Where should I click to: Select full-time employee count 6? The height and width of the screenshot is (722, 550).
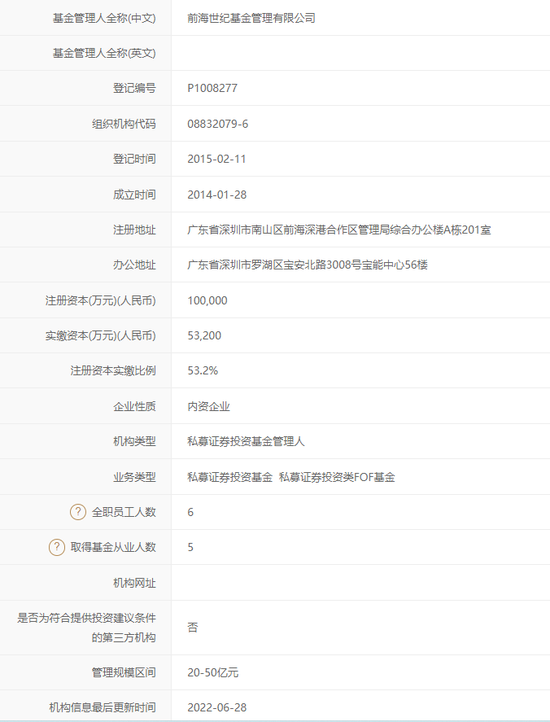point(190,512)
